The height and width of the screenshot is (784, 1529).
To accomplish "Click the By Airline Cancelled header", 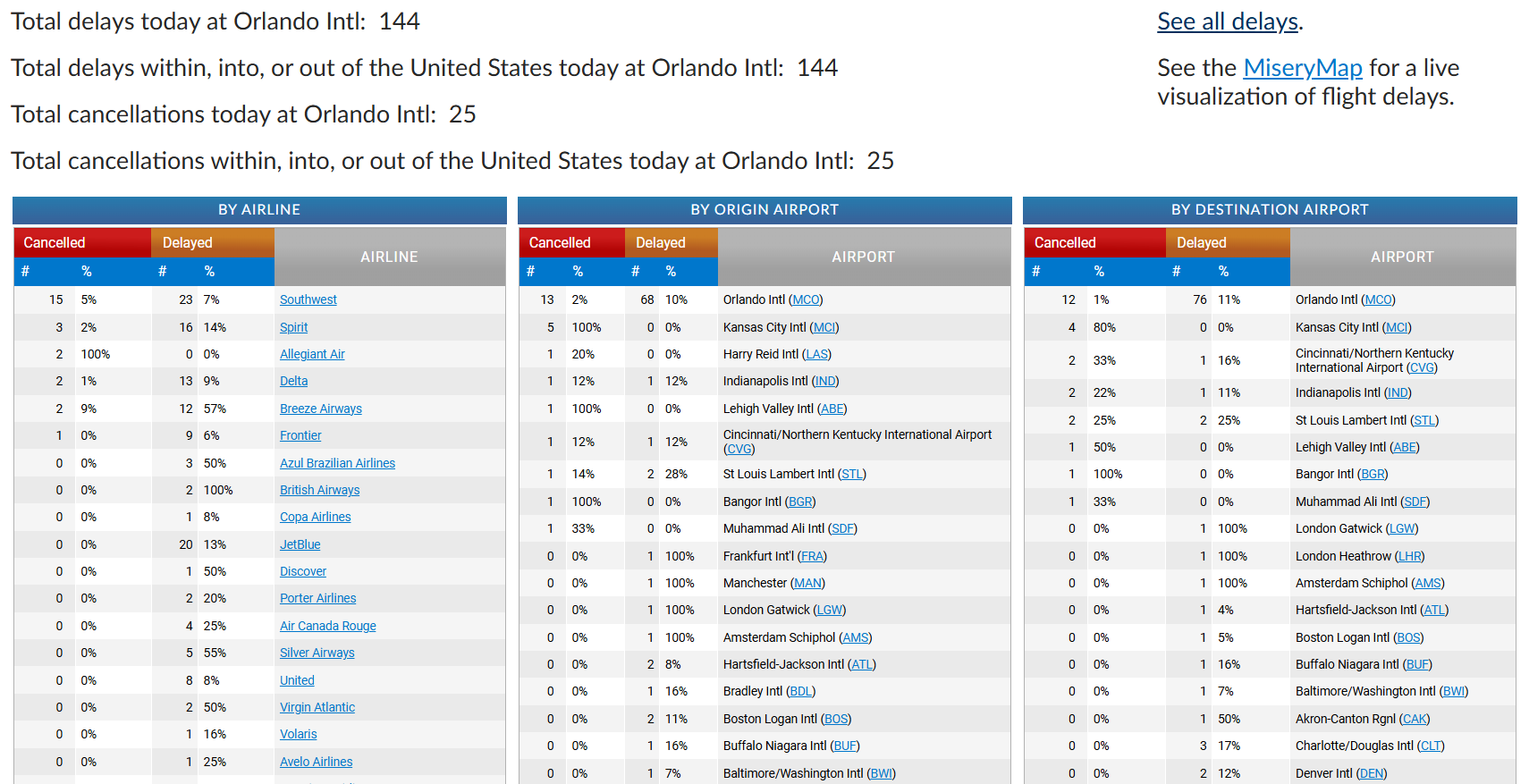I will tap(55, 242).
